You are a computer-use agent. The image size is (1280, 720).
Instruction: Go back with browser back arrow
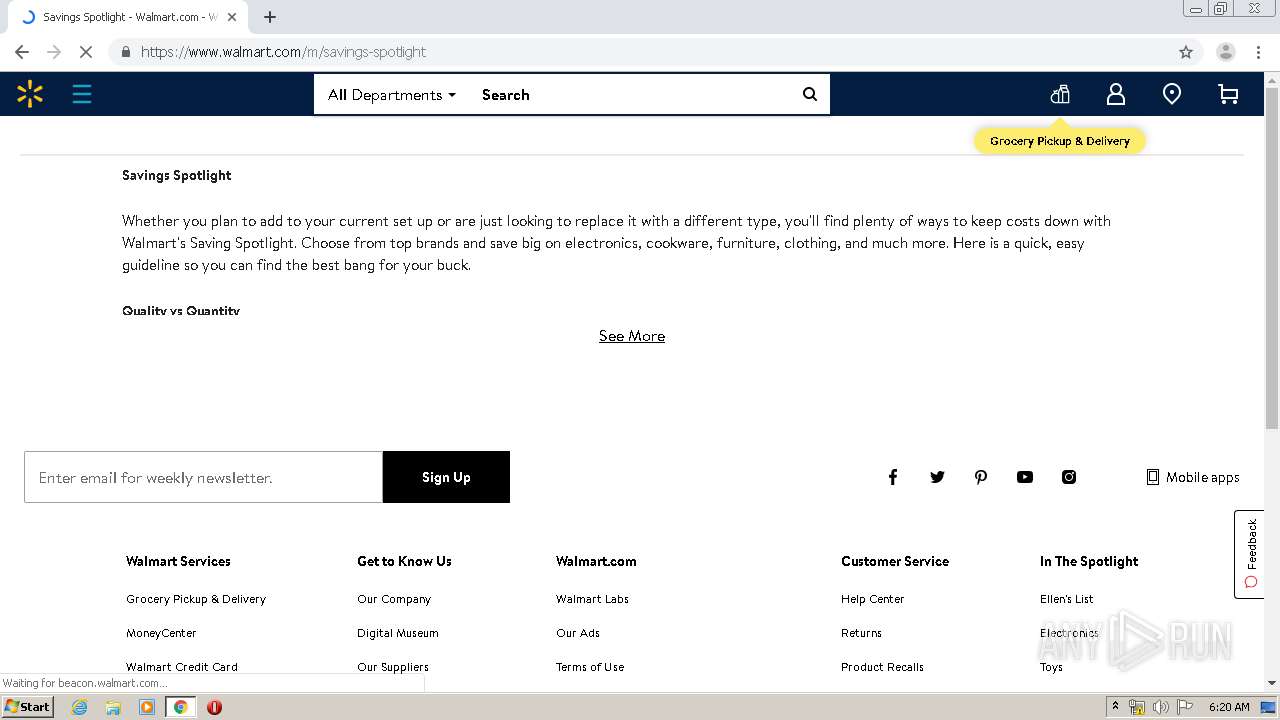click(22, 52)
